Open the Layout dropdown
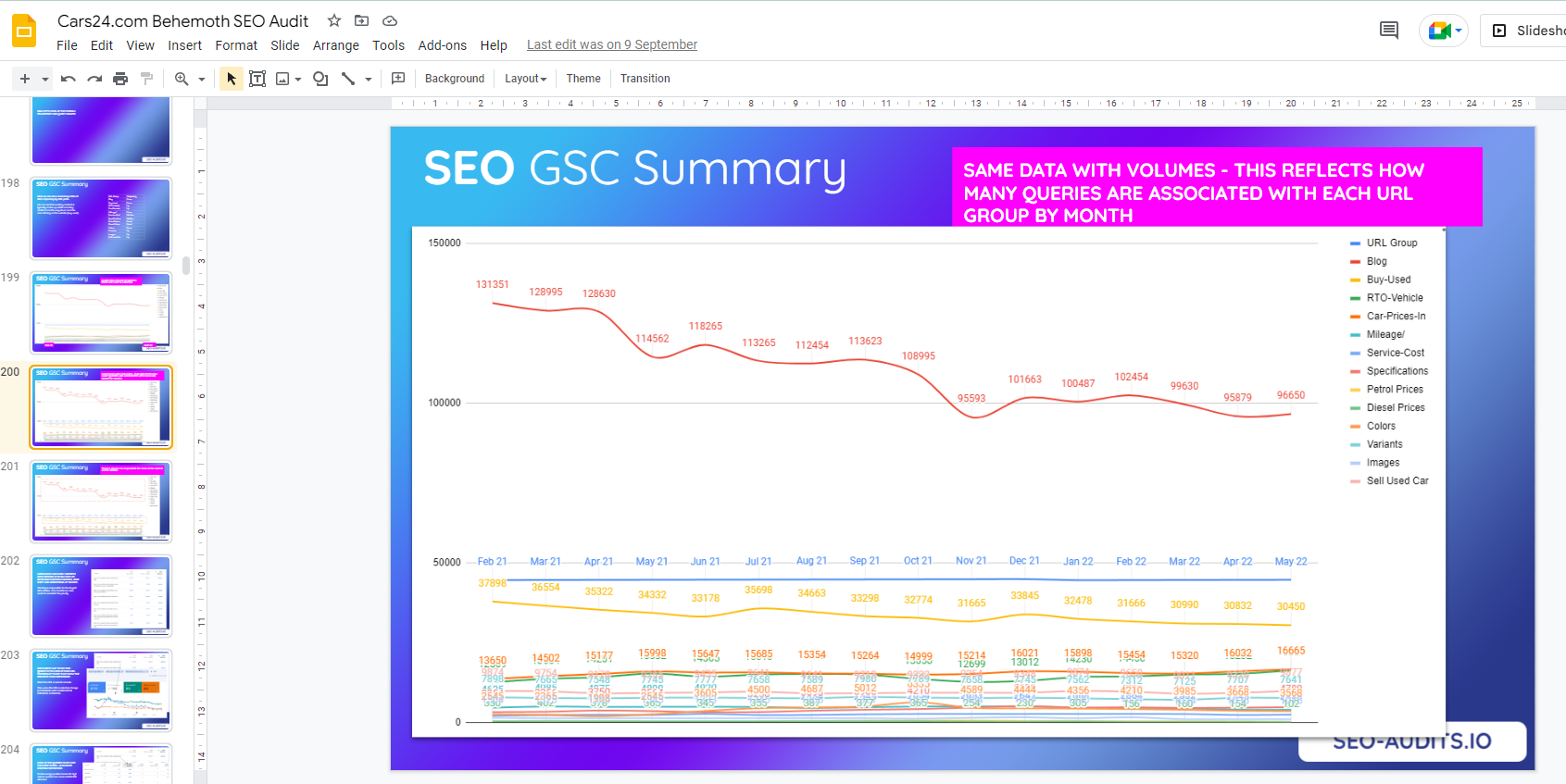Screen dimensions: 1566x784 point(525,79)
